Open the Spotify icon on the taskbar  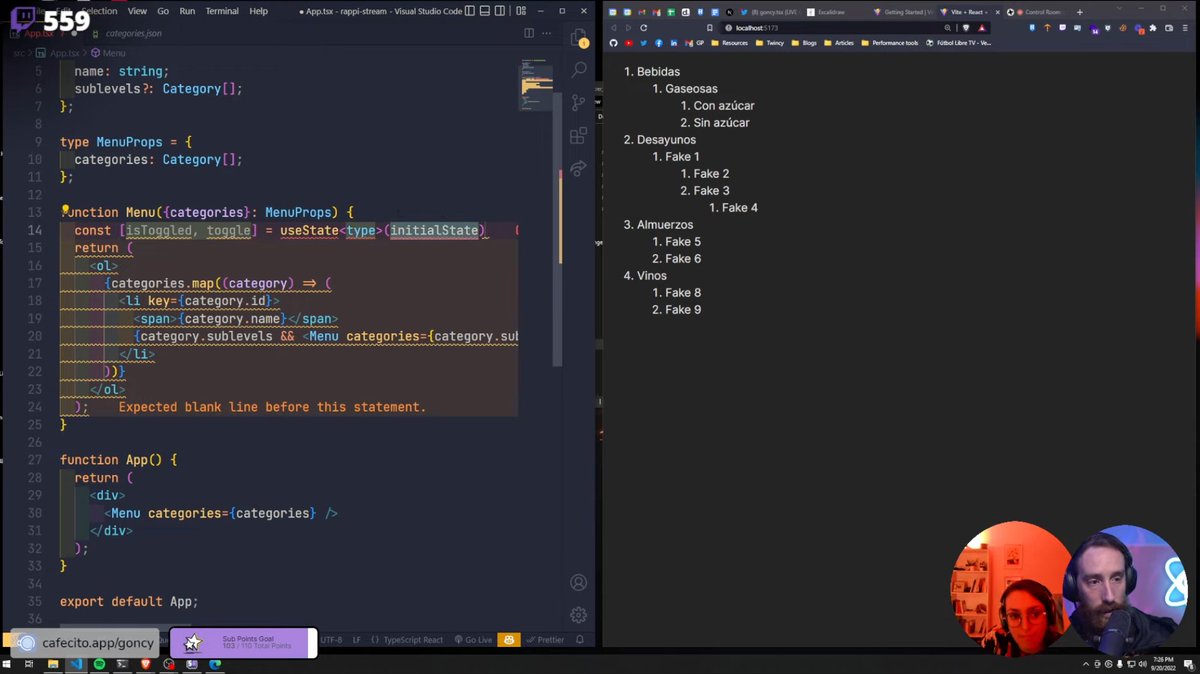99,664
